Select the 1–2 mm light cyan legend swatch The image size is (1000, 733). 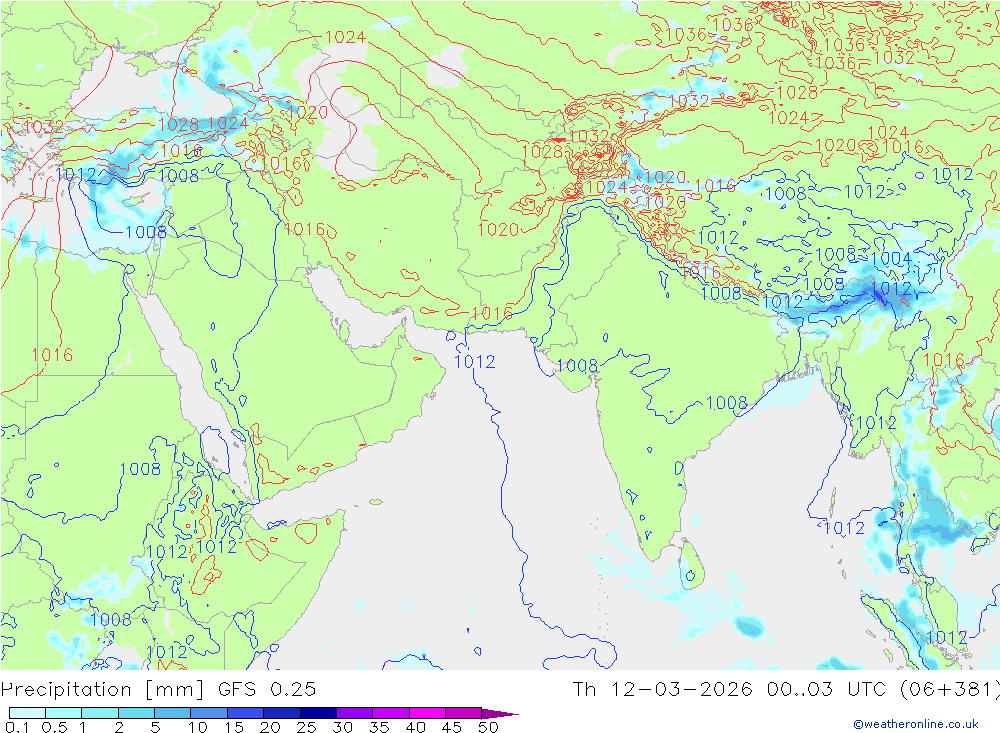pos(99,713)
